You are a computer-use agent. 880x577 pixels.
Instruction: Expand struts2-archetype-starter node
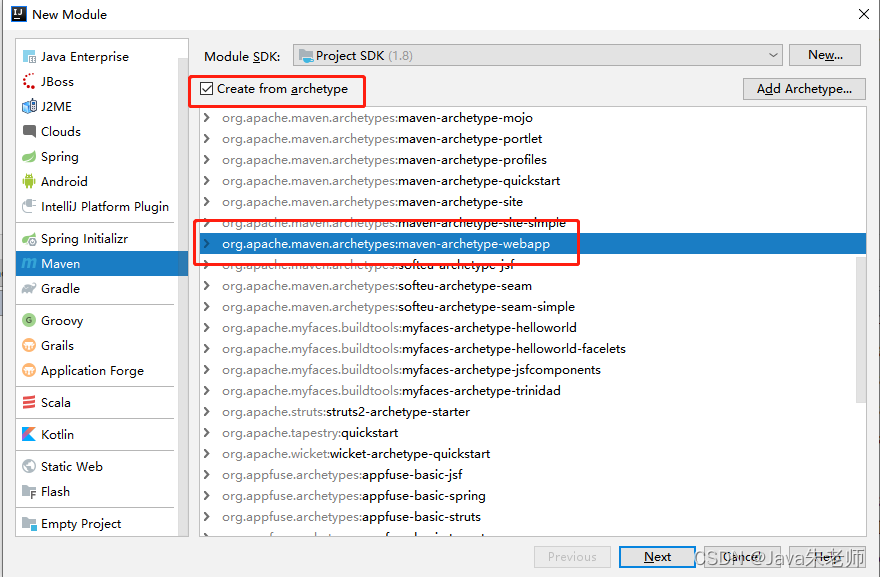click(x=207, y=411)
